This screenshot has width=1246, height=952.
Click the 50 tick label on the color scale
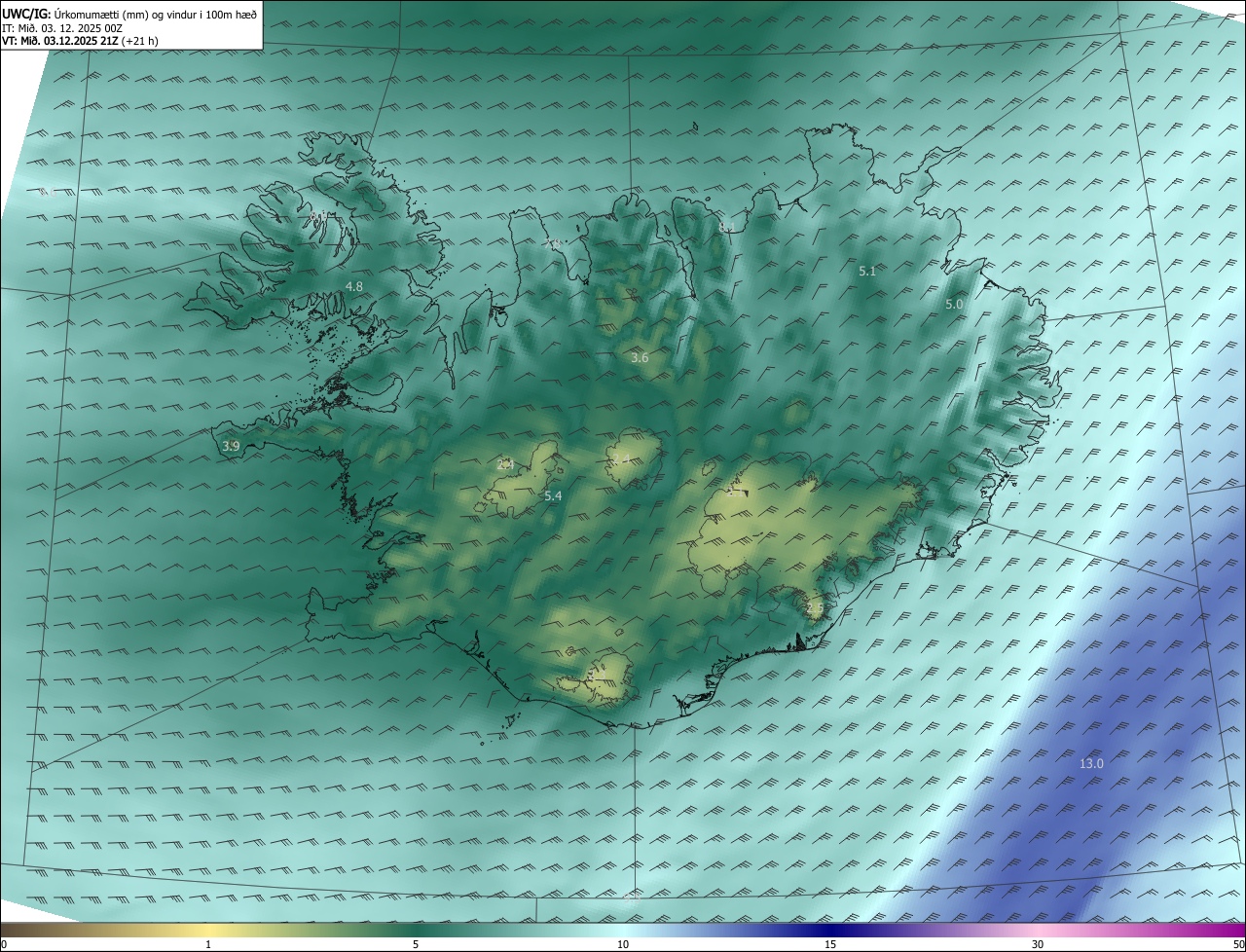(1238, 944)
